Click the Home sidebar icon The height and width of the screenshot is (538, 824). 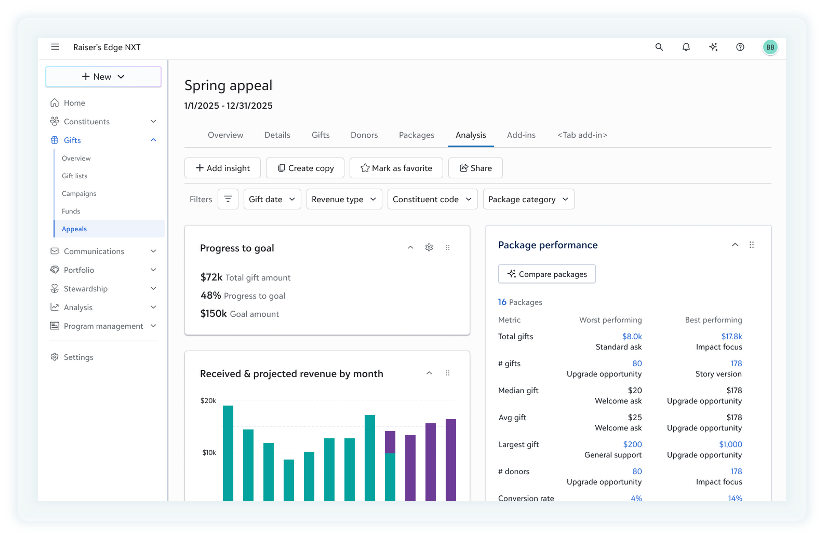click(55, 103)
